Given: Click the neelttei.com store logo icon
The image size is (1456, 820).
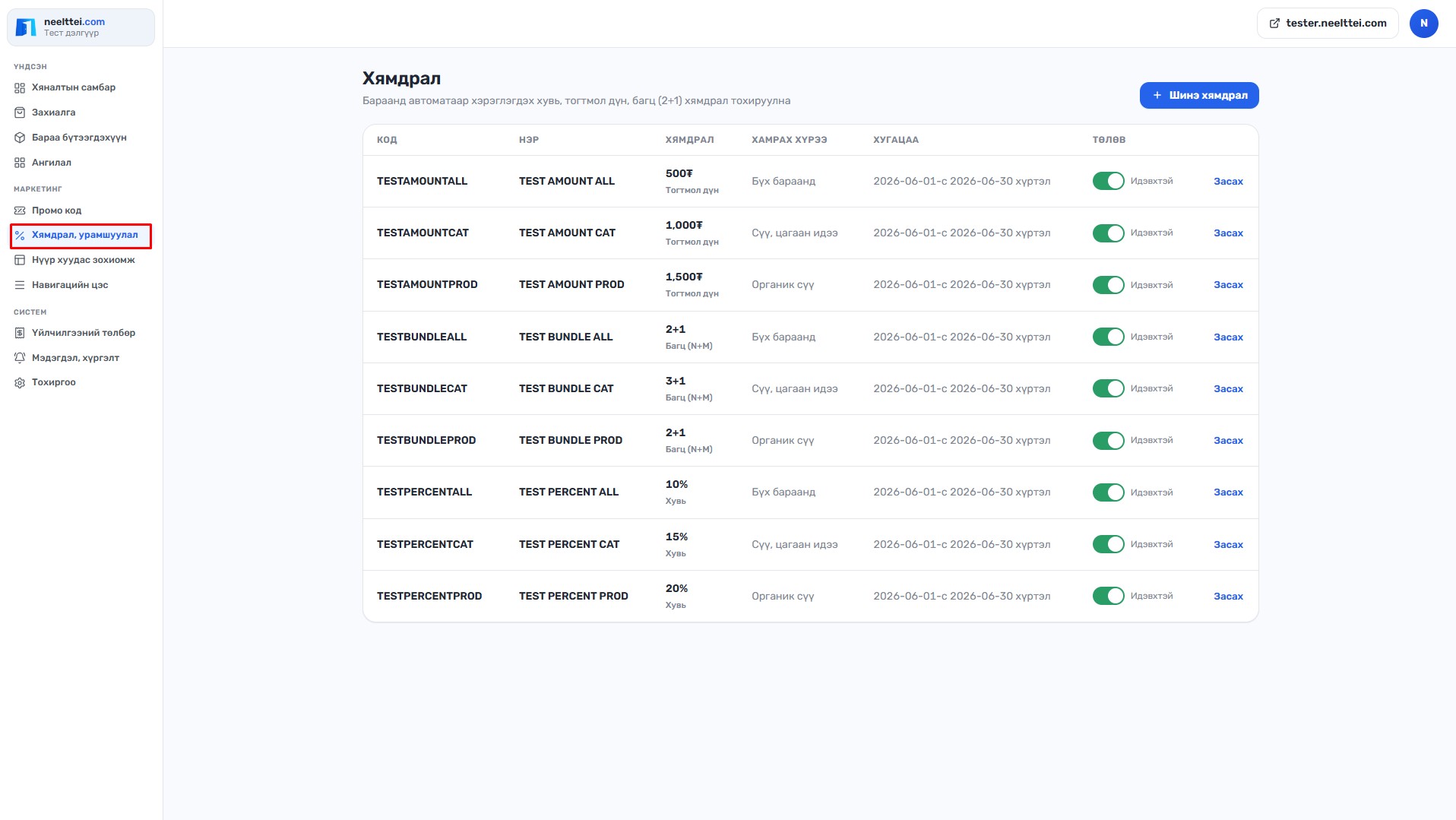Looking at the screenshot, I should (x=26, y=27).
